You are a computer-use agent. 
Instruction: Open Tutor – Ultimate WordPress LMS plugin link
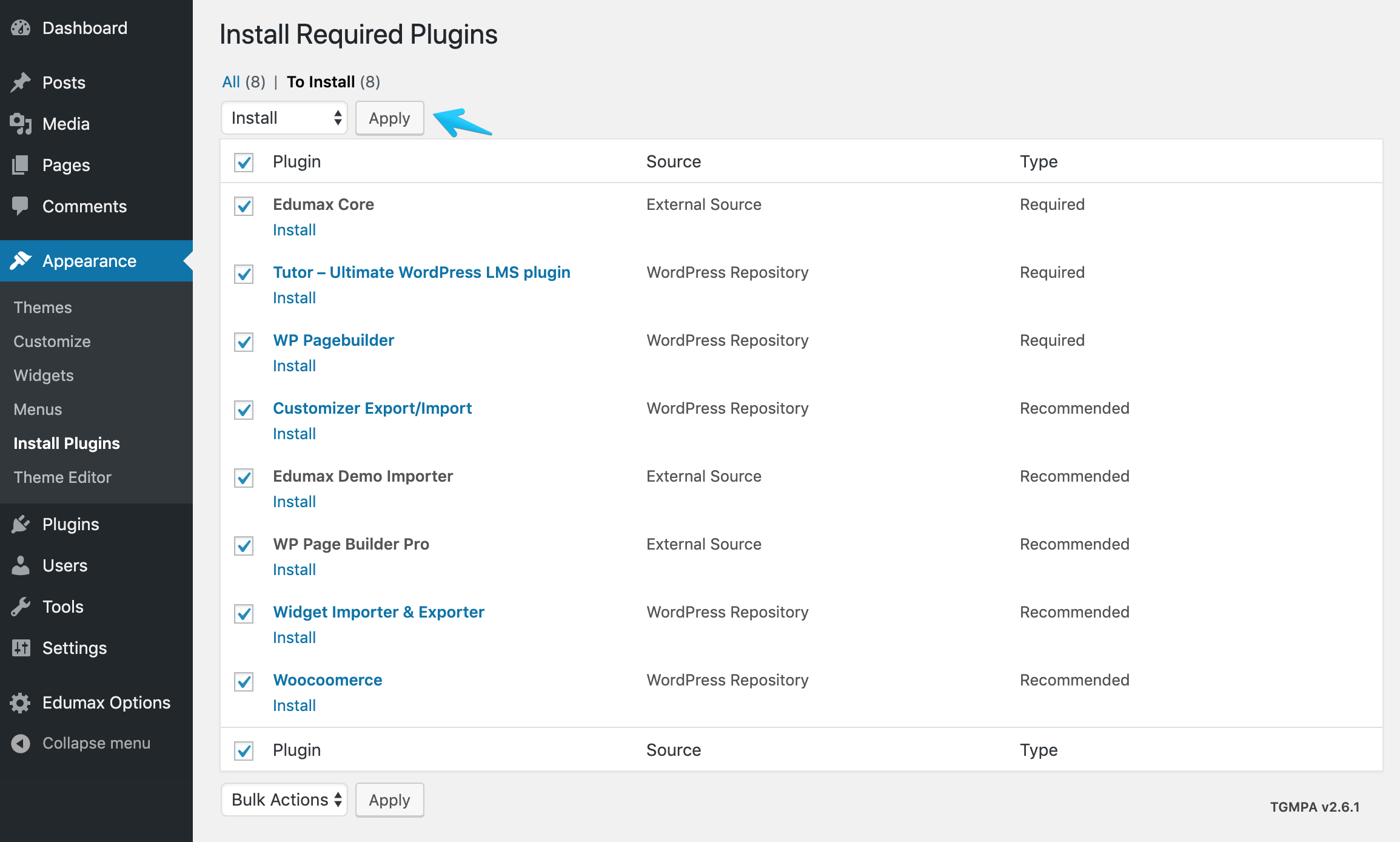(421, 272)
